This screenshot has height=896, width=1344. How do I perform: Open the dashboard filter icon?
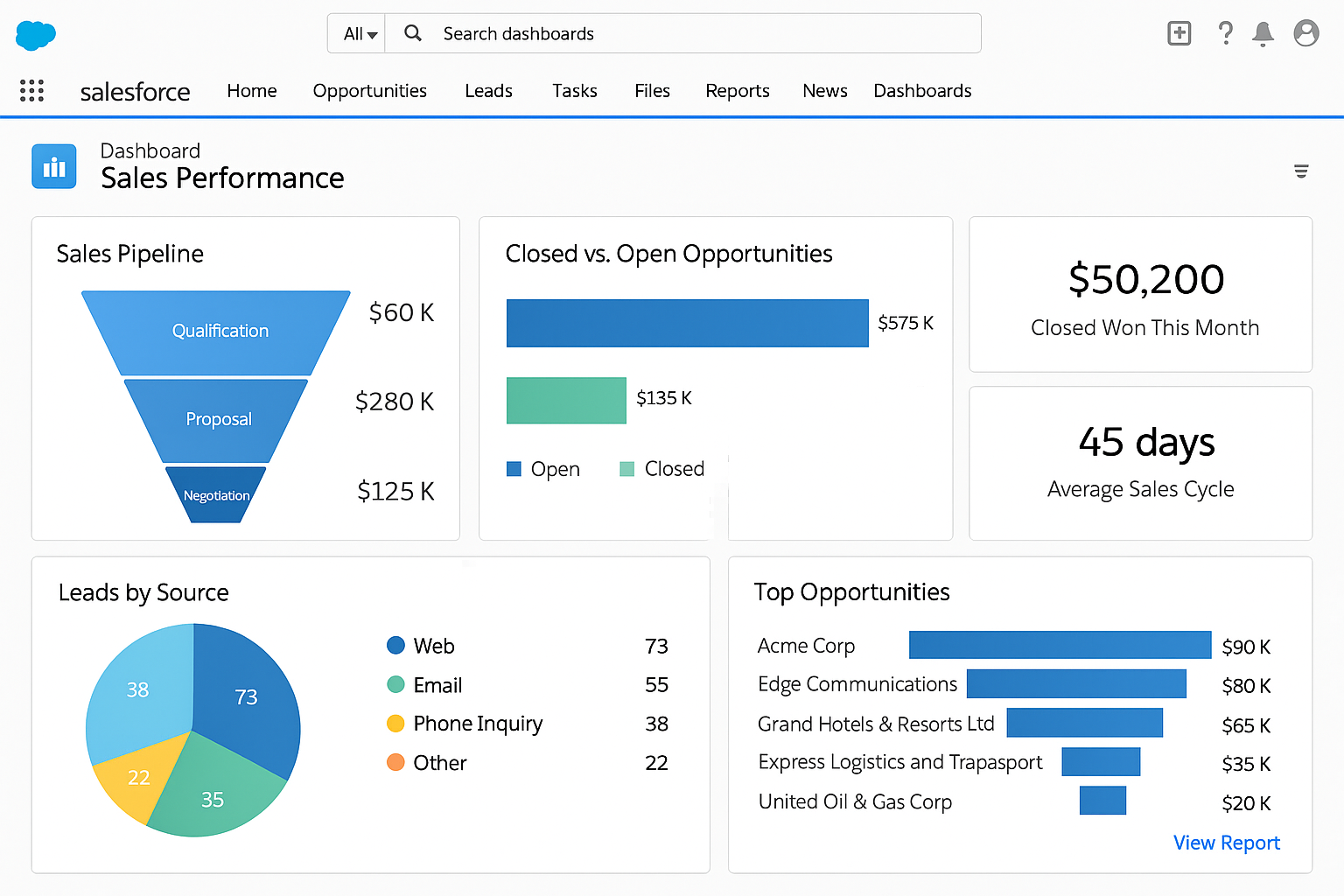click(1301, 171)
